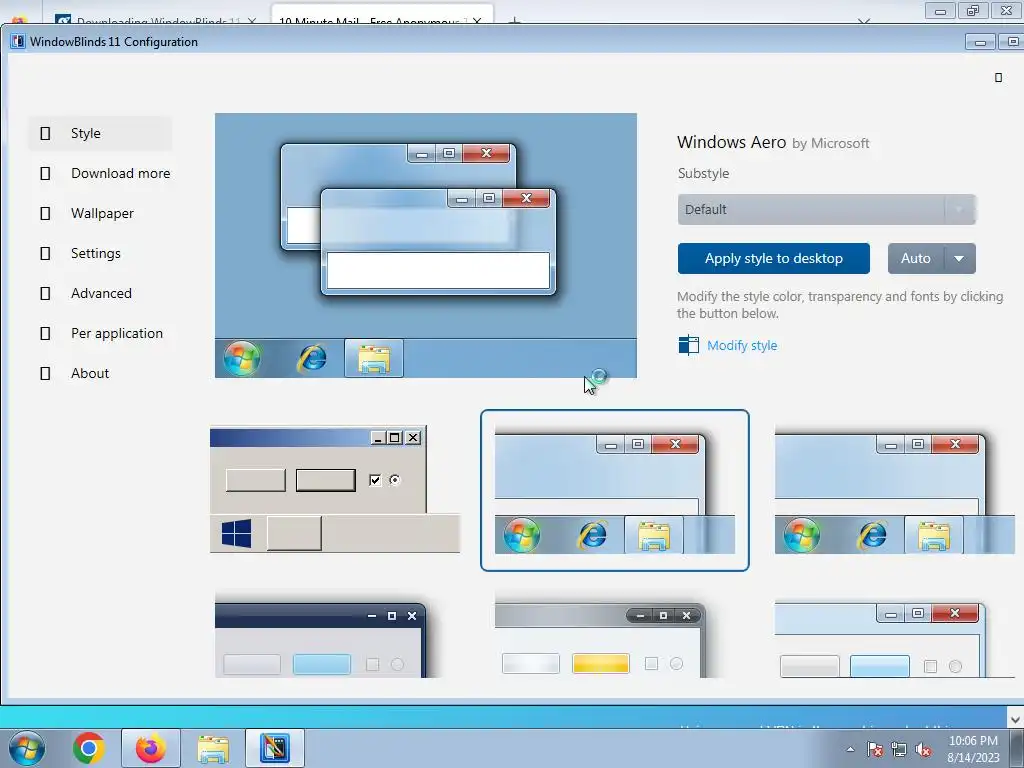Click the Style sidebar icon
The width and height of the screenshot is (1024, 768).
45,133
